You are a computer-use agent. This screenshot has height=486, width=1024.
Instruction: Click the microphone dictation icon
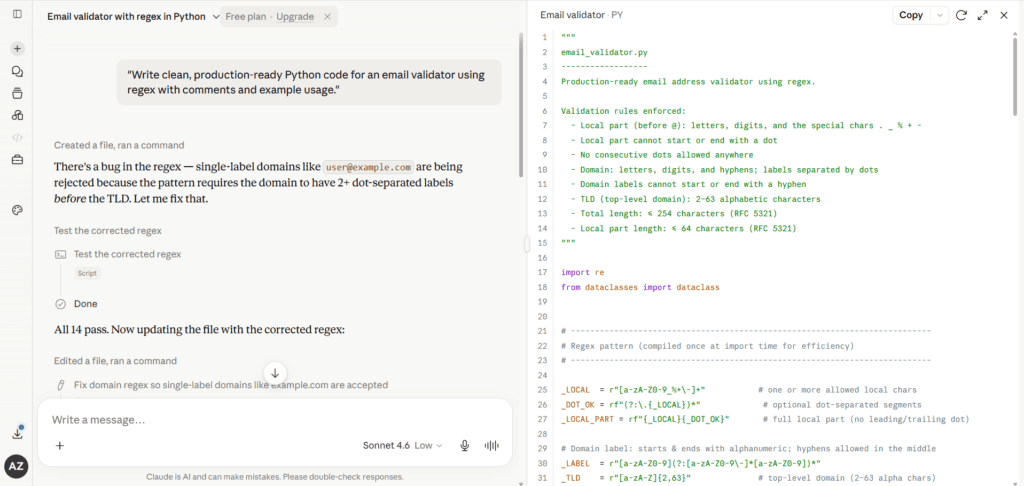point(465,446)
